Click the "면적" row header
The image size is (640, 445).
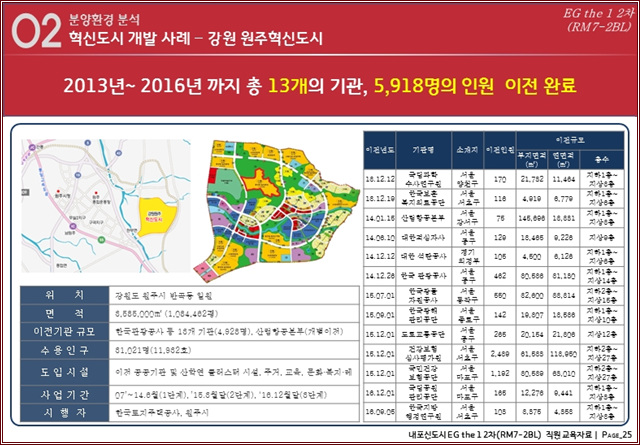pyautogui.click(x=64, y=314)
